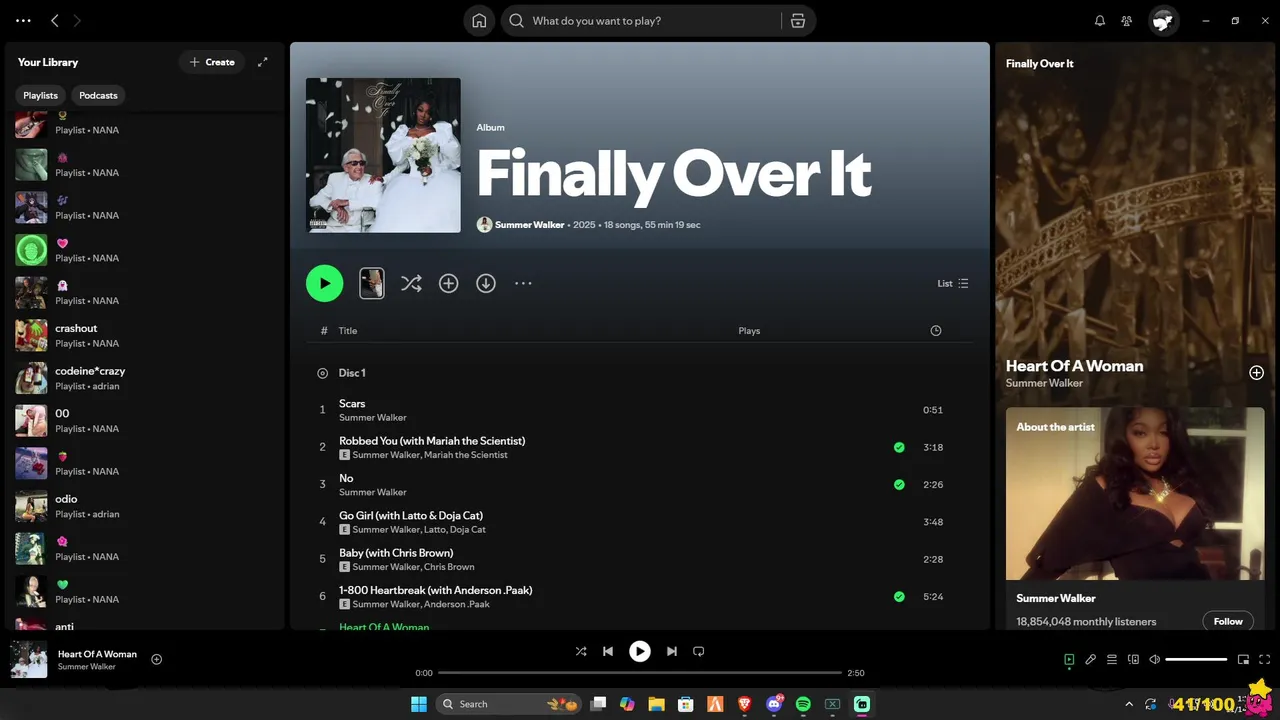Select the Scars track row
1280x720 pixels.
pos(639,410)
